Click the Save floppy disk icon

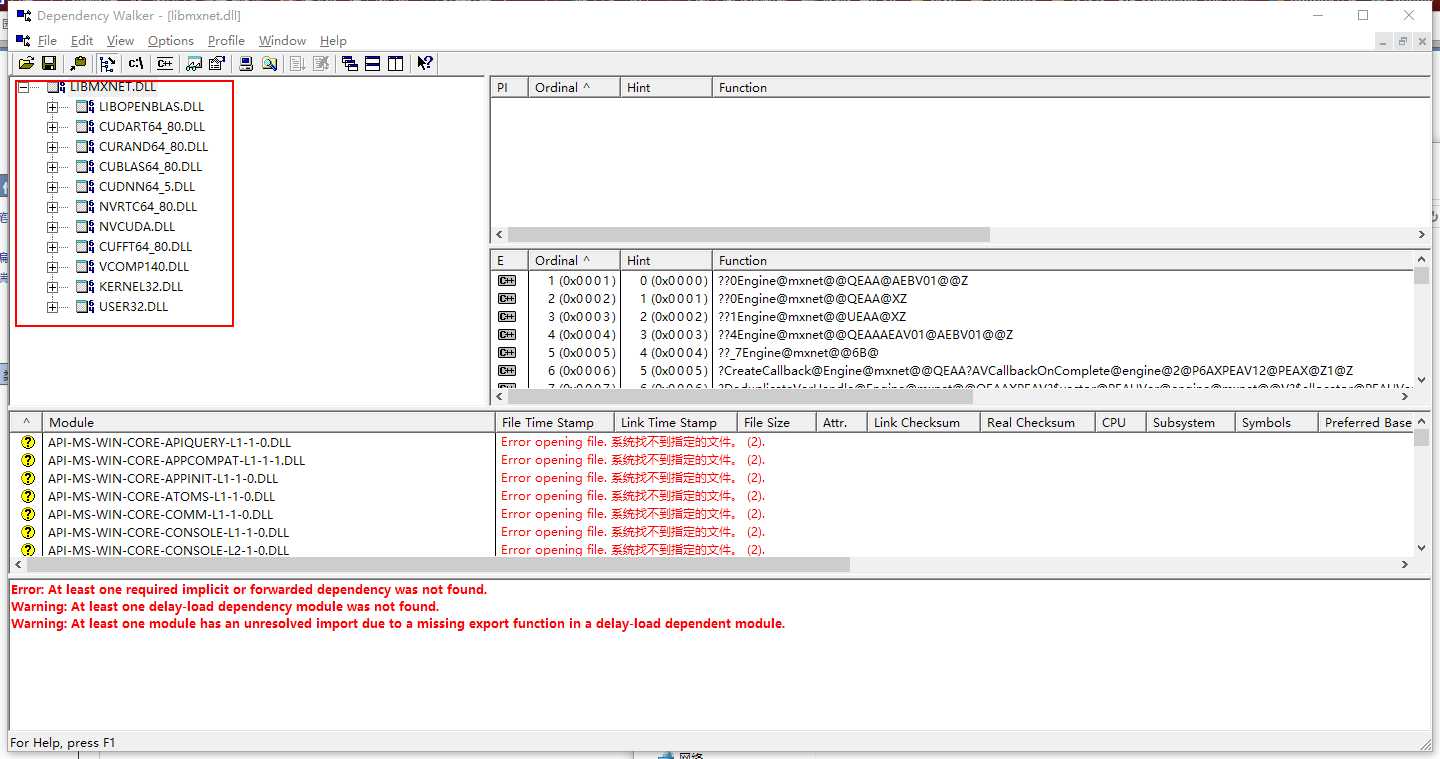tap(48, 63)
